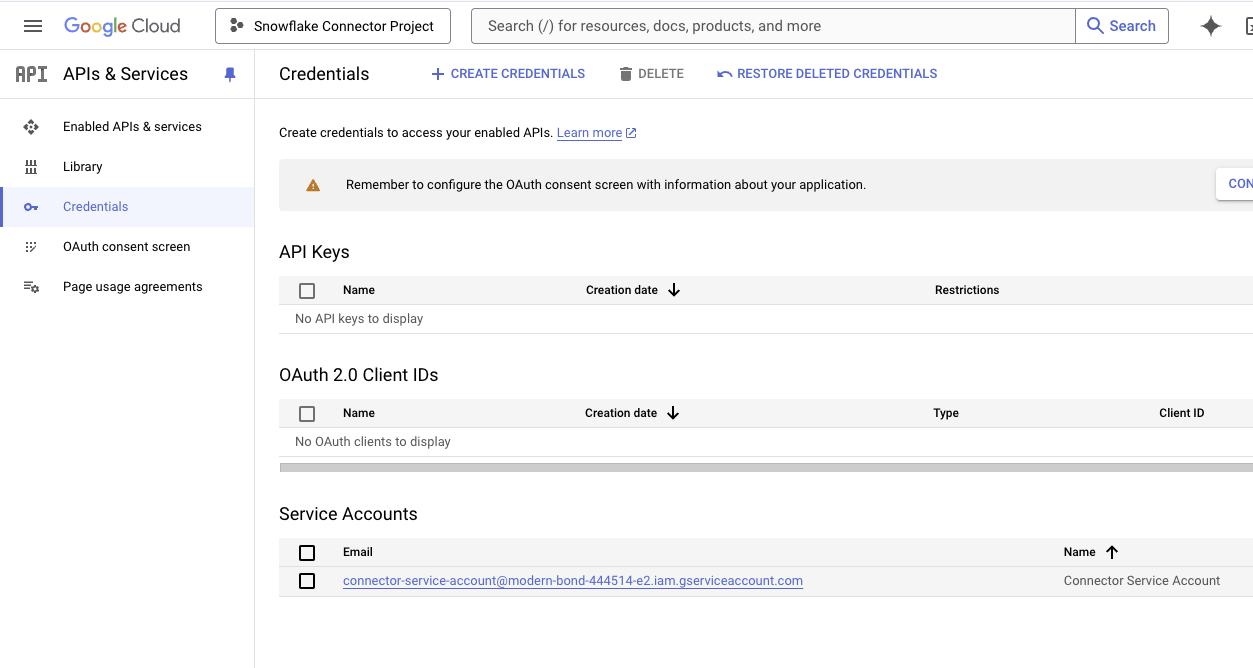The image size is (1253, 668).
Task: Open Library via its grid icon
Action: [x=32, y=166]
